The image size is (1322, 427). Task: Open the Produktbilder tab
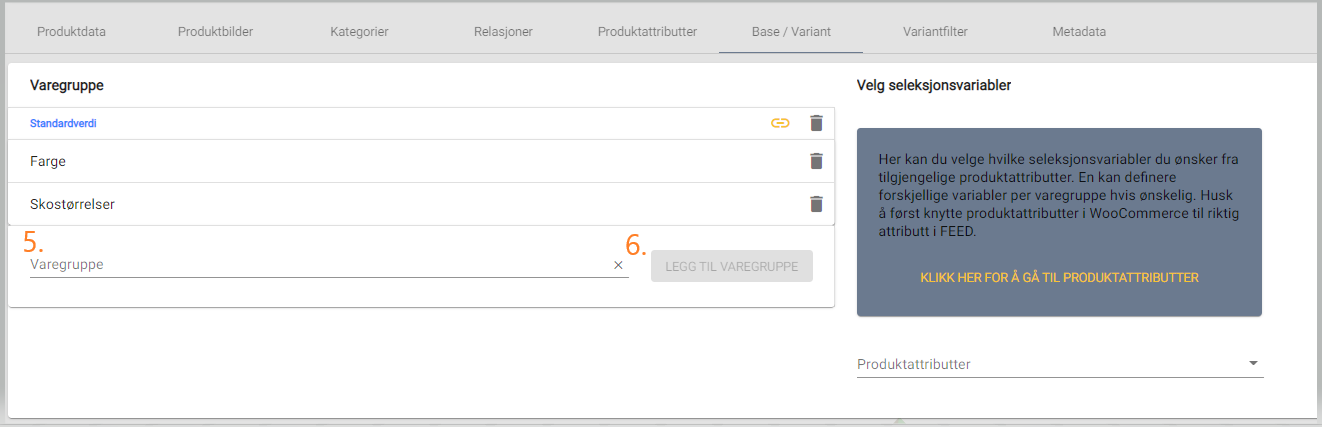click(215, 31)
